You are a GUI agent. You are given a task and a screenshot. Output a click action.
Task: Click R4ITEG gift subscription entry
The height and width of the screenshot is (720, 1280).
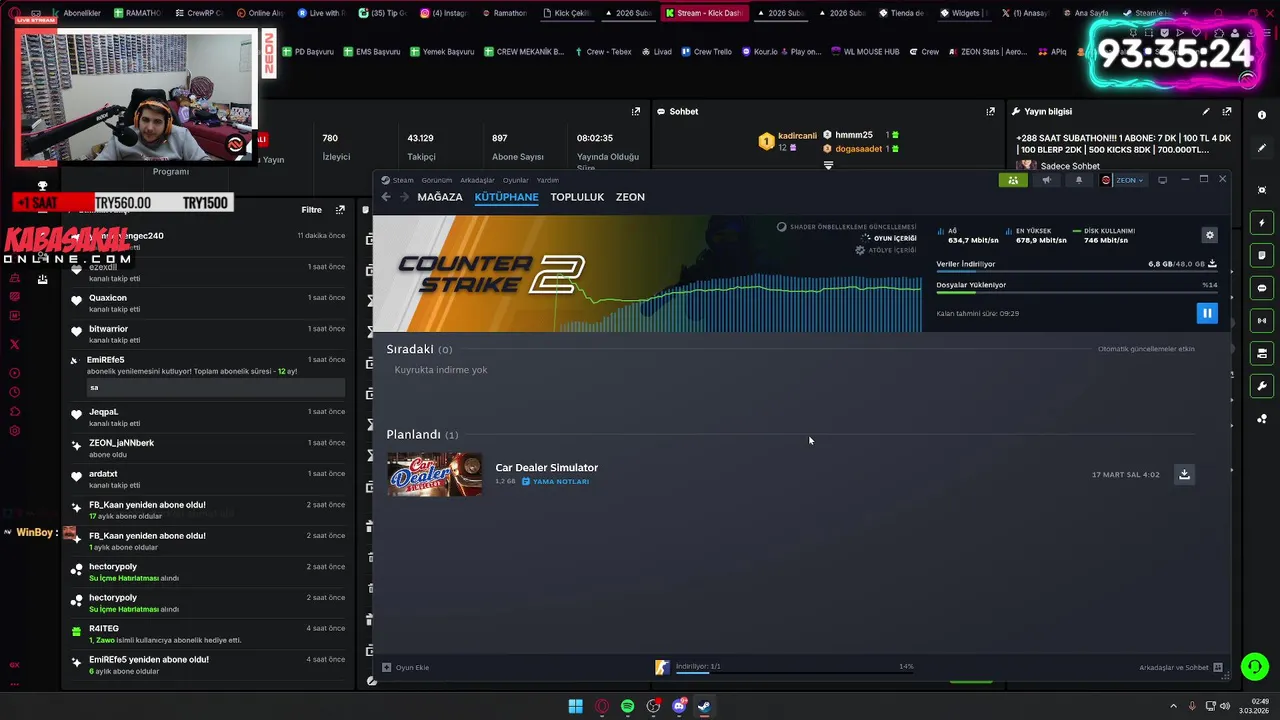[208, 634]
